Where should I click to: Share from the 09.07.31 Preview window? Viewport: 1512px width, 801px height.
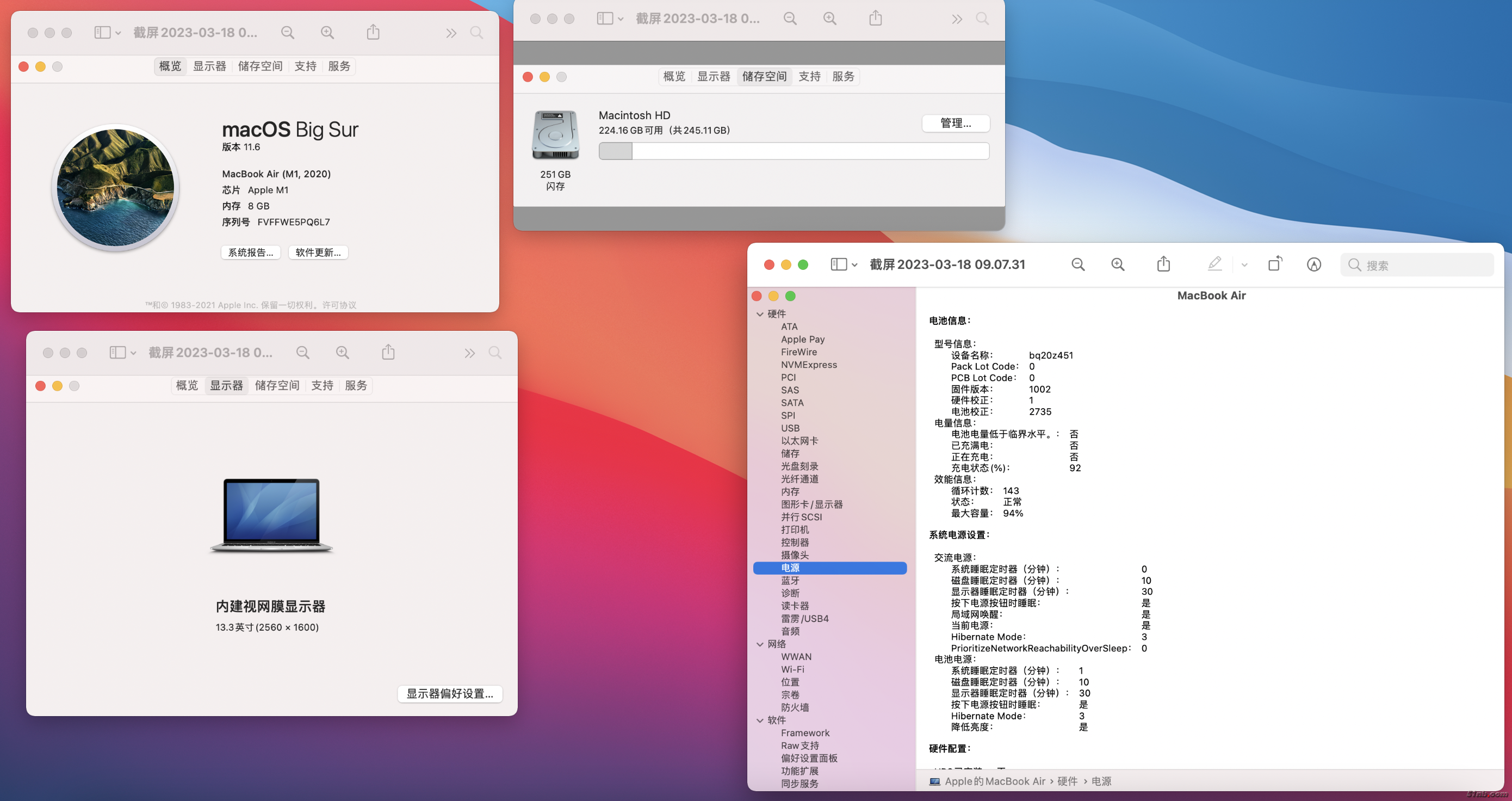pyautogui.click(x=1163, y=264)
